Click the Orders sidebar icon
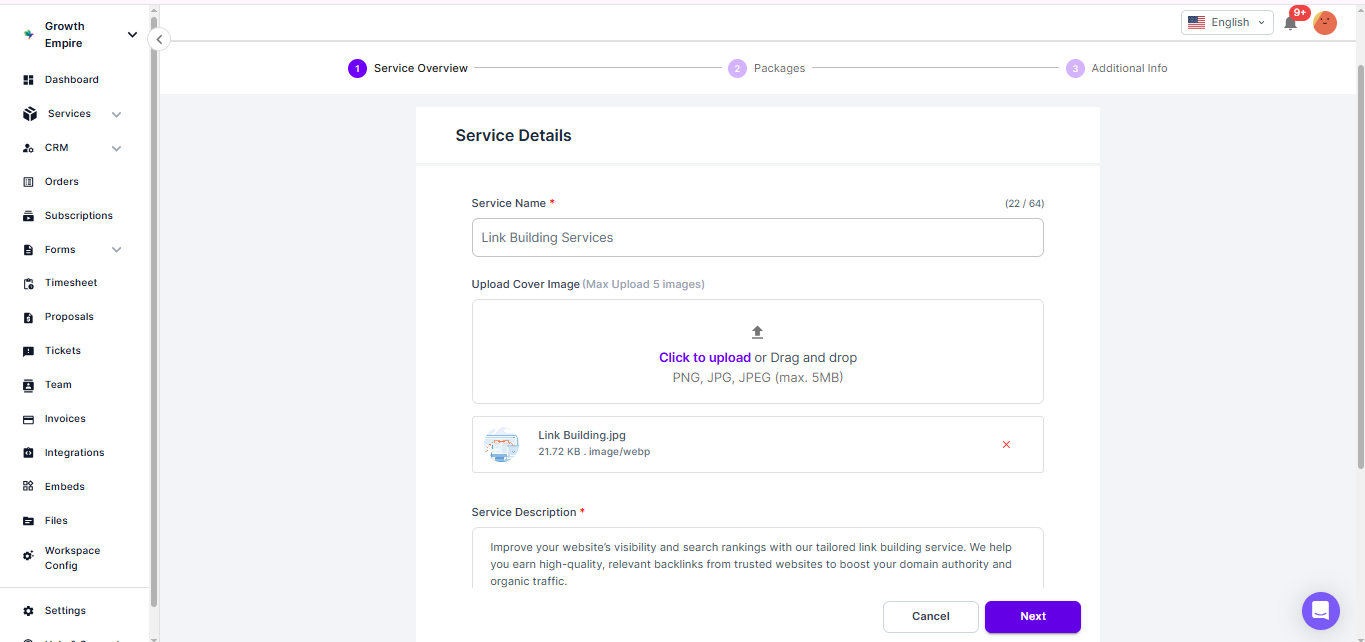 [29, 182]
